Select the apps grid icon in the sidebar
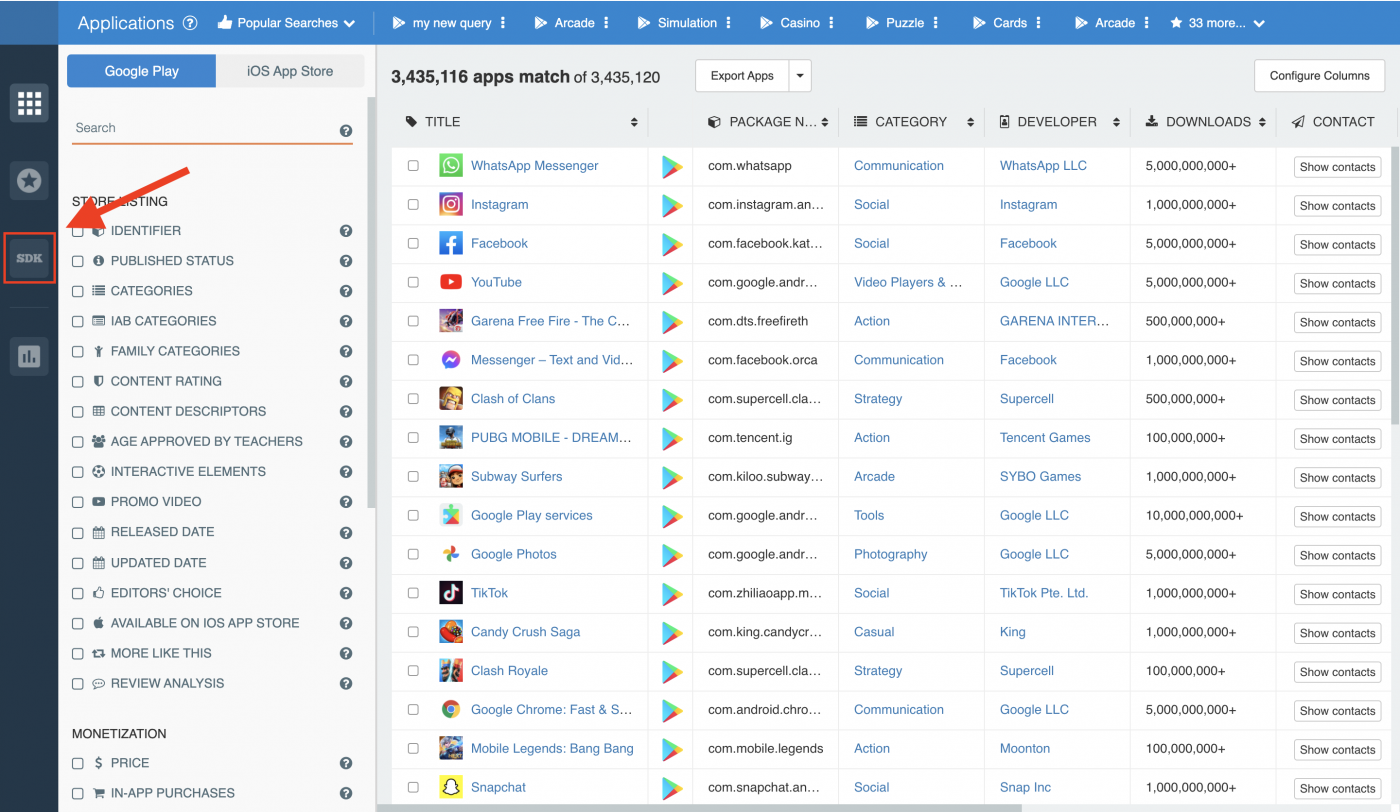This screenshot has height=812, width=1400. [x=28, y=102]
